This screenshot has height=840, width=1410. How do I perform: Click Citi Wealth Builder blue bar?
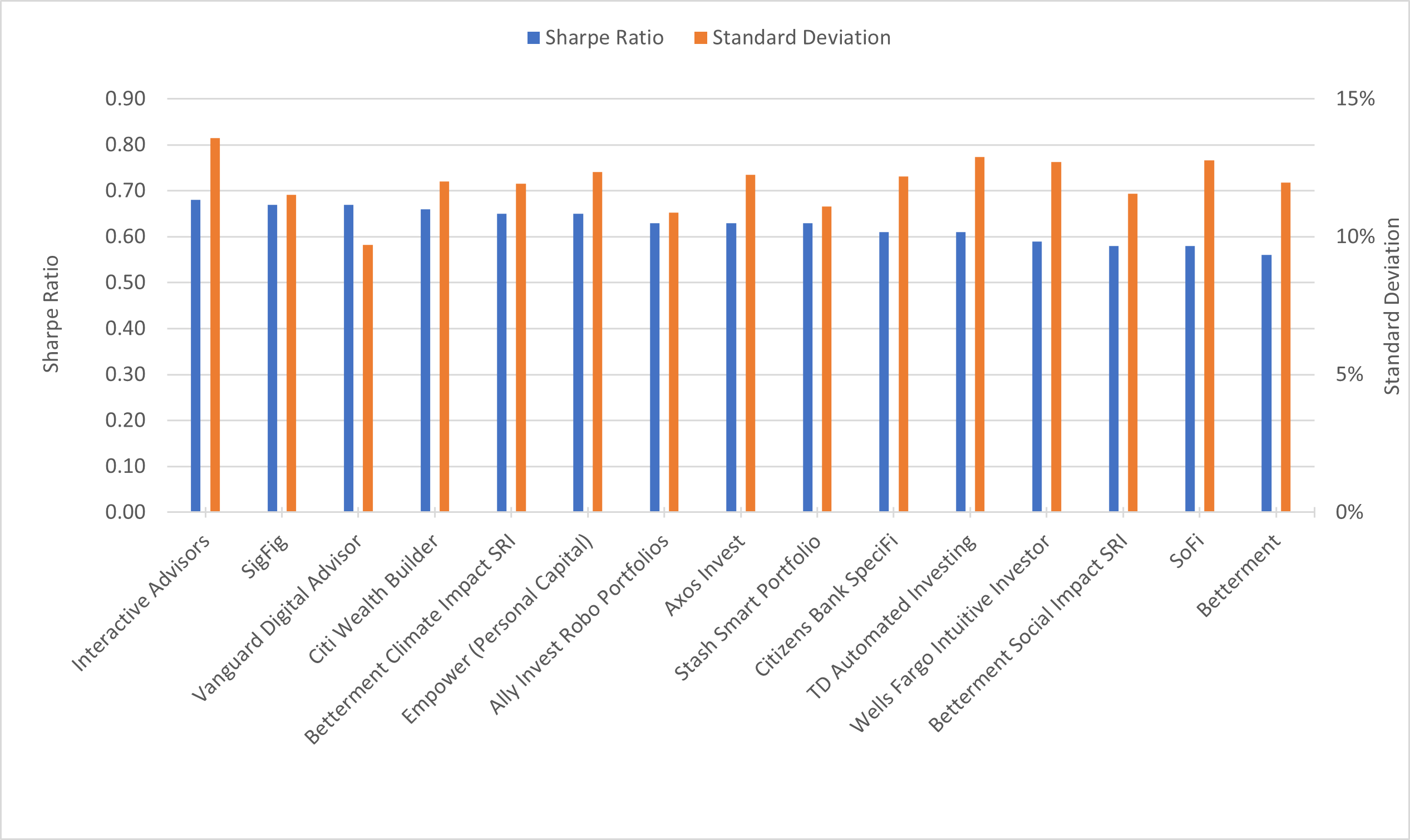425,360
